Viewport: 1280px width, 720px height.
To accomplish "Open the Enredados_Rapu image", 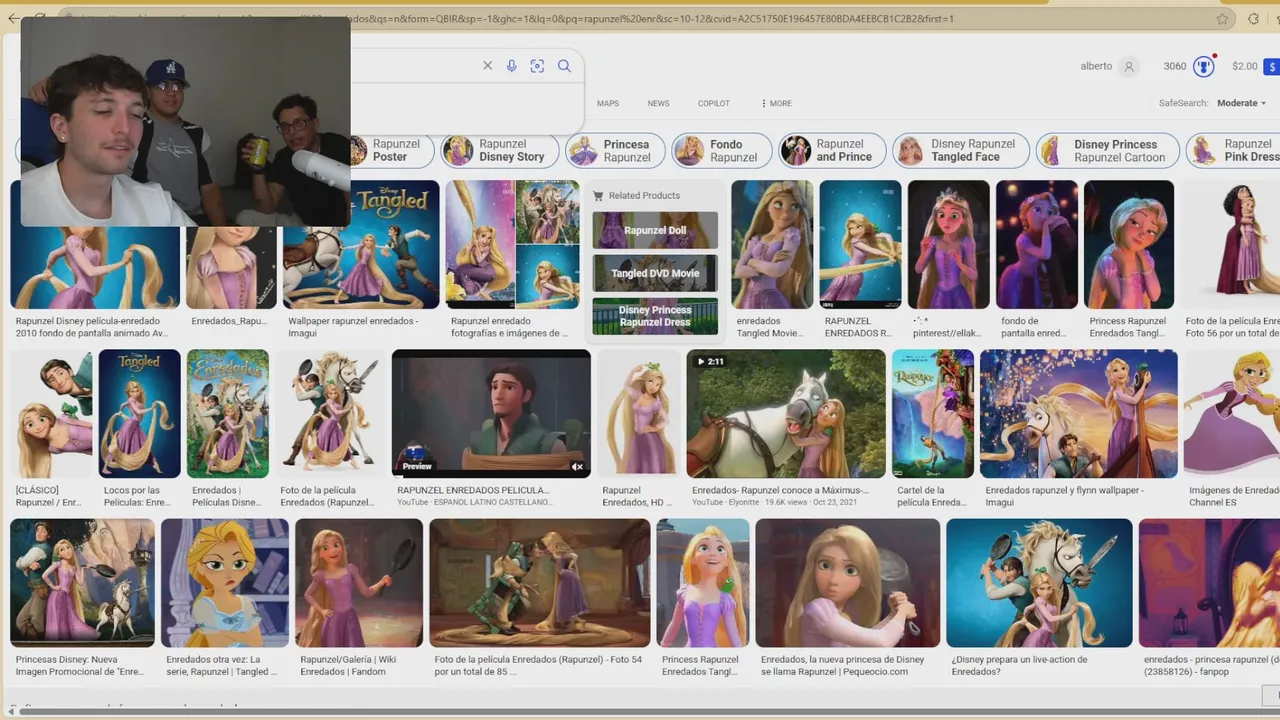I will point(231,268).
